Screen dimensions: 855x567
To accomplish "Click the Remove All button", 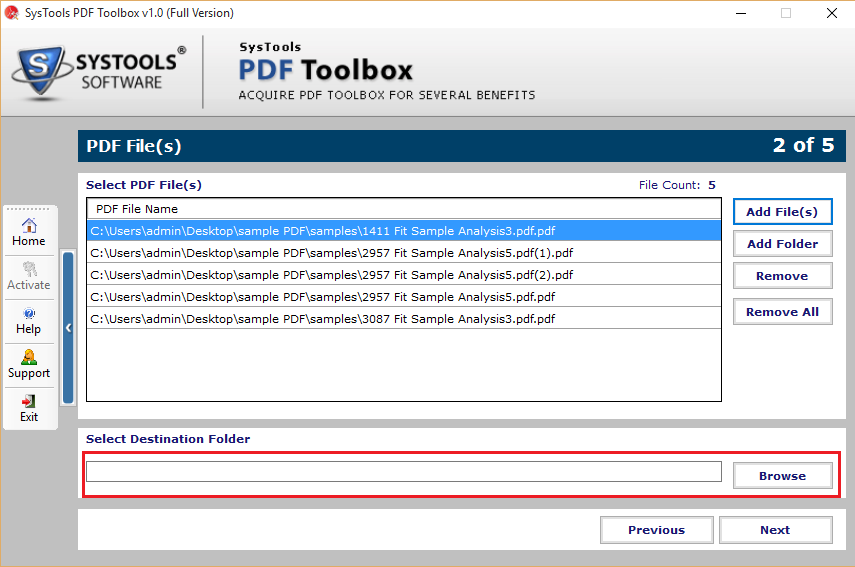I will pyautogui.click(x=782, y=312).
